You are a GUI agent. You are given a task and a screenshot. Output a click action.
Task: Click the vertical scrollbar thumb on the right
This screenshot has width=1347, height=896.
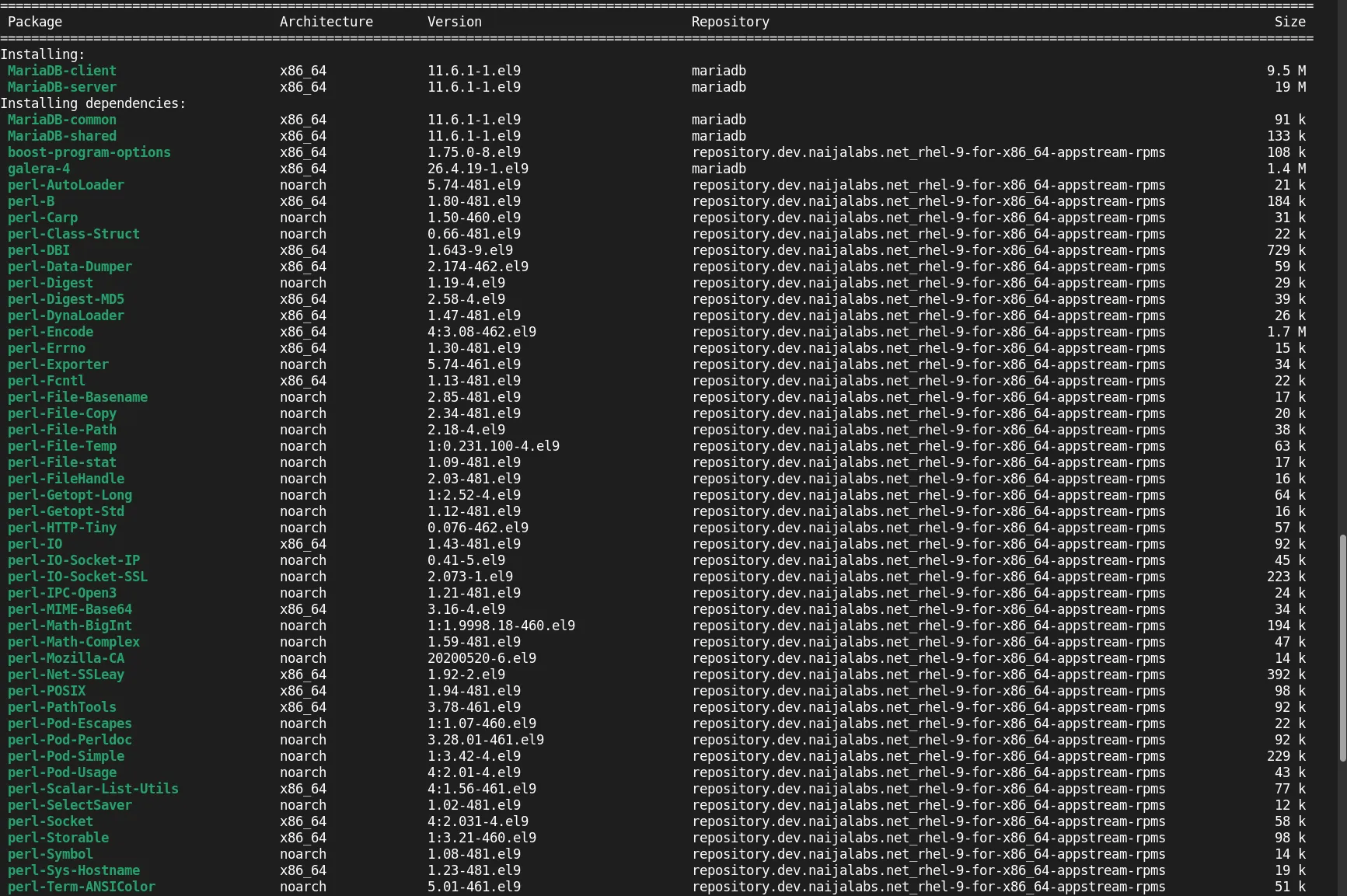(1342, 648)
